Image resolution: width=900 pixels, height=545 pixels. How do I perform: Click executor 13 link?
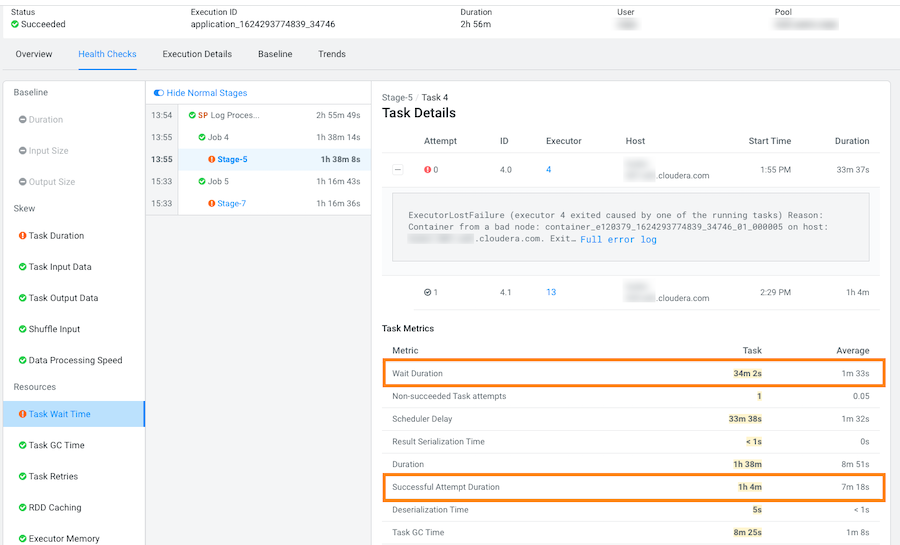(551, 292)
